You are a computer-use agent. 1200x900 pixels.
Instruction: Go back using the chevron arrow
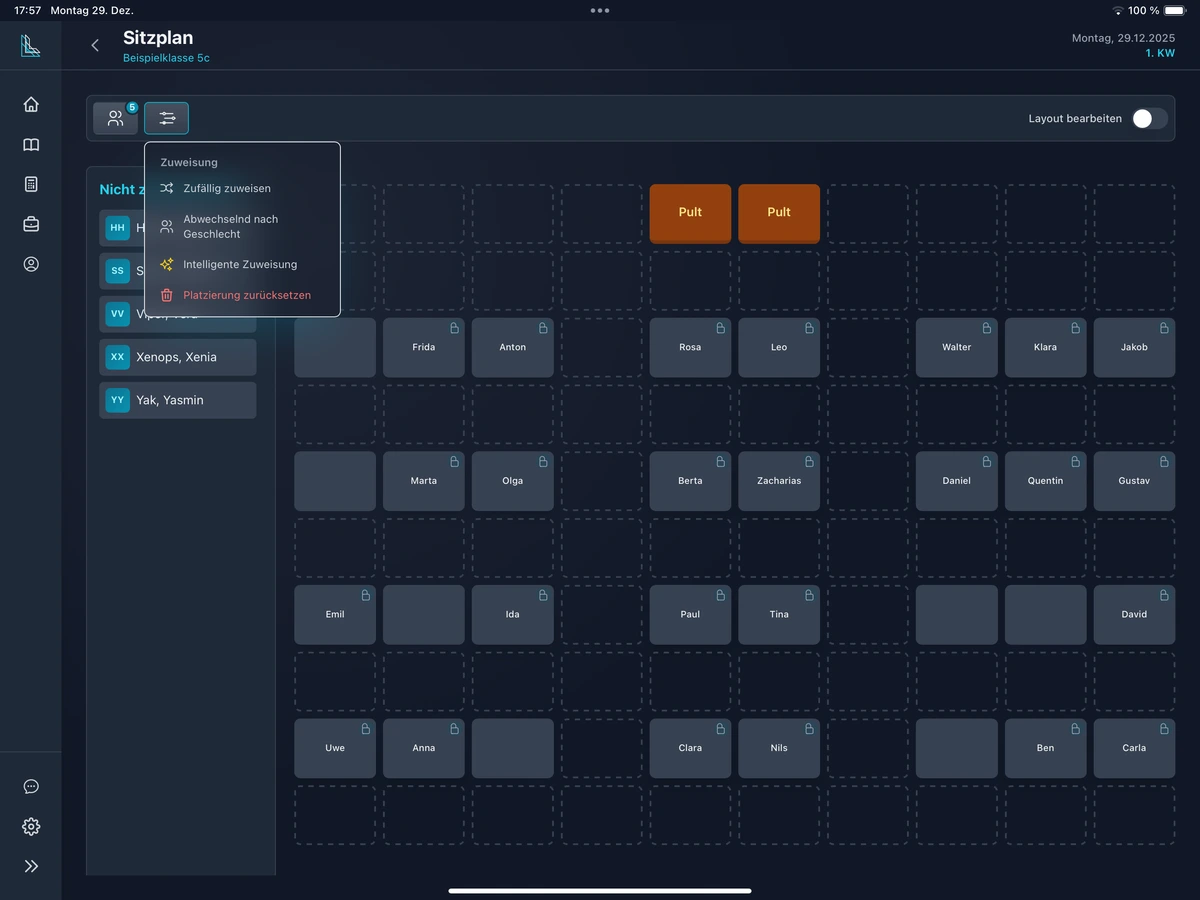point(95,45)
